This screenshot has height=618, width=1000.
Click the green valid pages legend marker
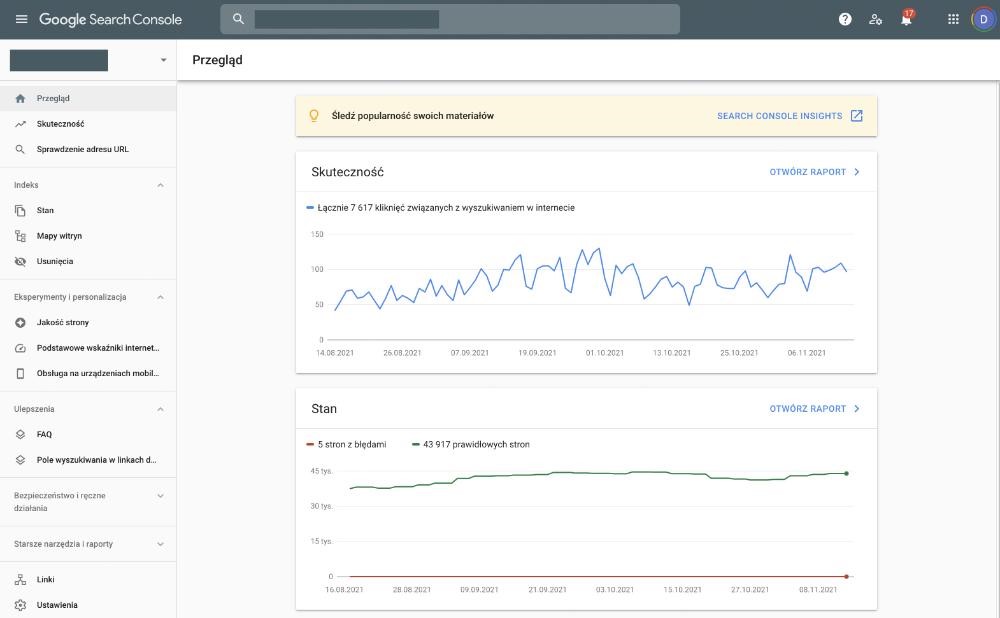click(x=415, y=444)
